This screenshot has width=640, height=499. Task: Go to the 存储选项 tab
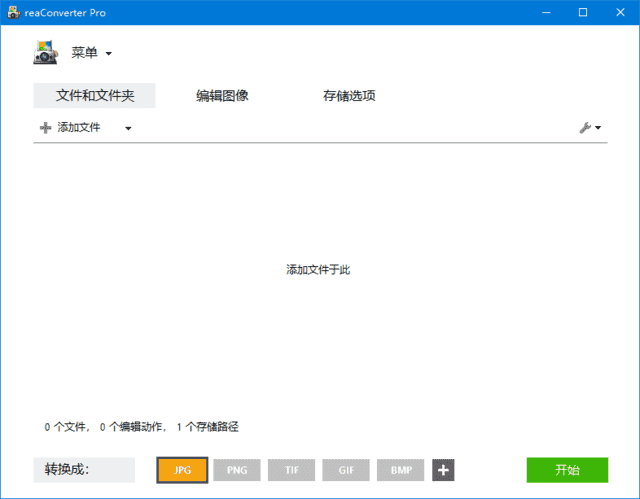(x=349, y=96)
